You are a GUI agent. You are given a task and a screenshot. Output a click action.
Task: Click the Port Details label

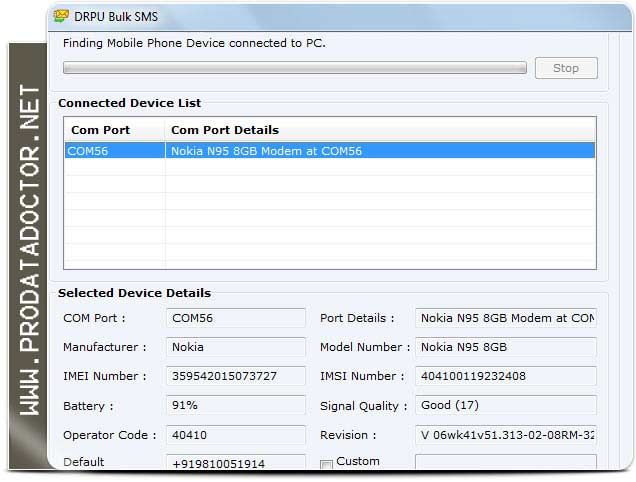pyautogui.click(x=357, y=318)
